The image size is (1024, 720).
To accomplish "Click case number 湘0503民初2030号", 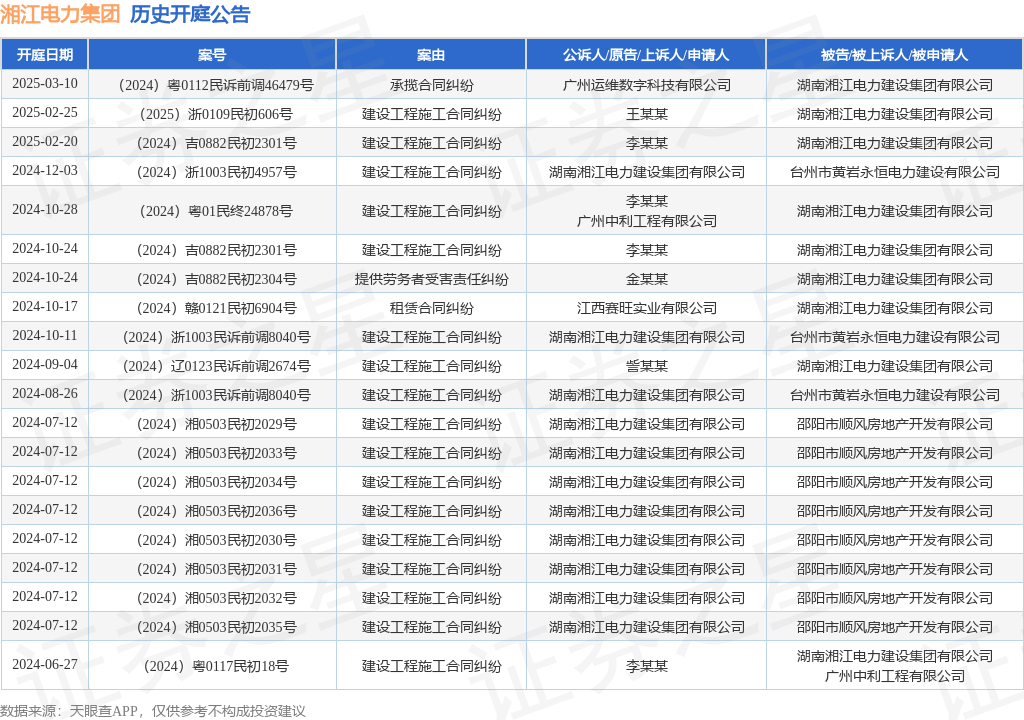I will [216, 540].
